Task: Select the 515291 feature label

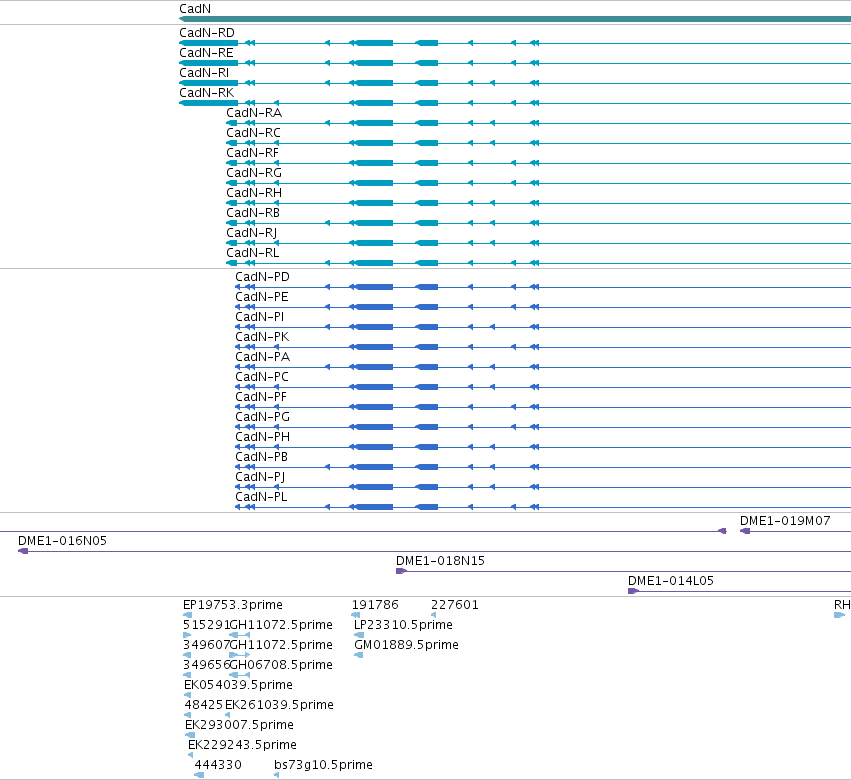Action: coord(206,625)
